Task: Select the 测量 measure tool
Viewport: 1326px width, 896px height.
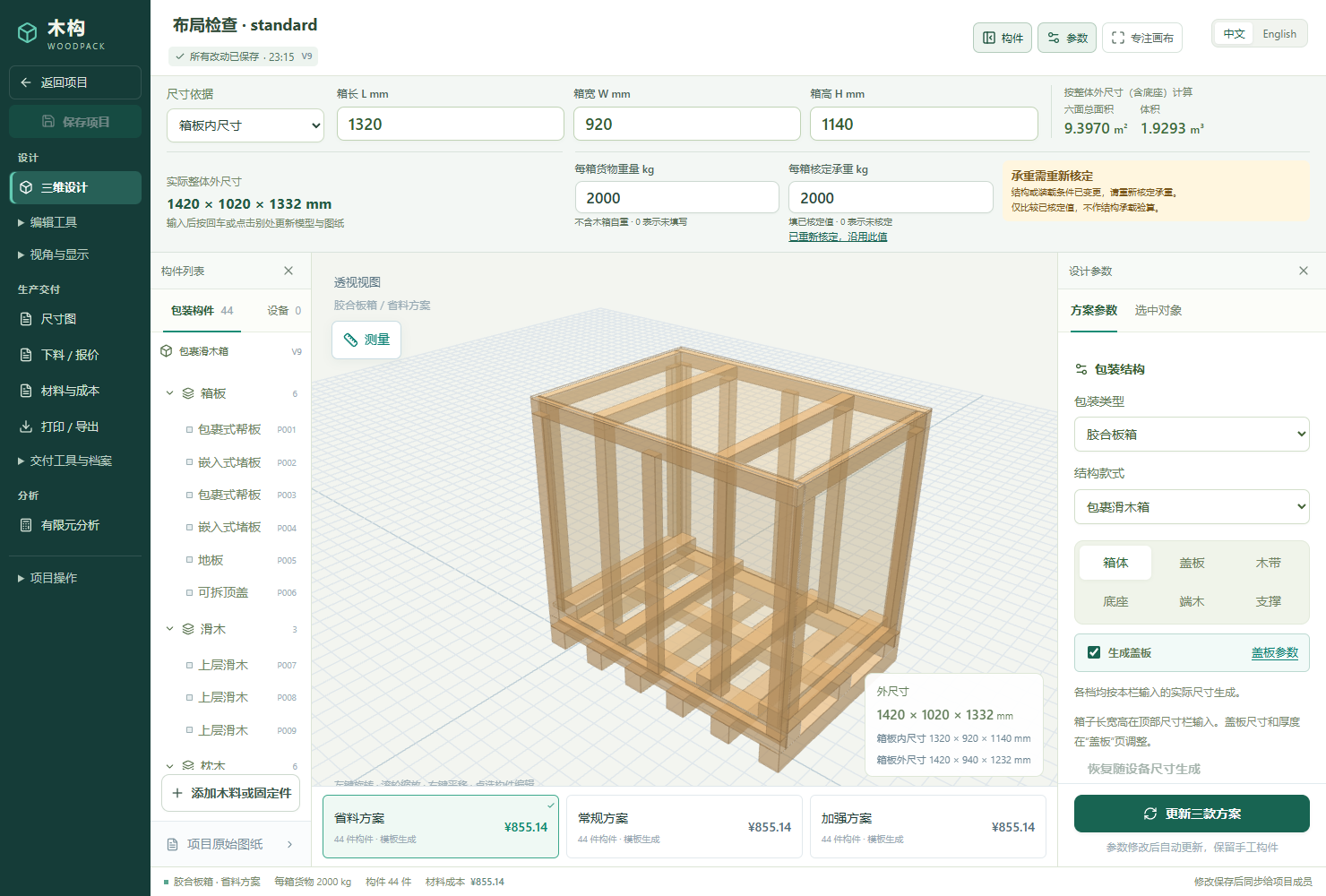Action: click(366, 340)
